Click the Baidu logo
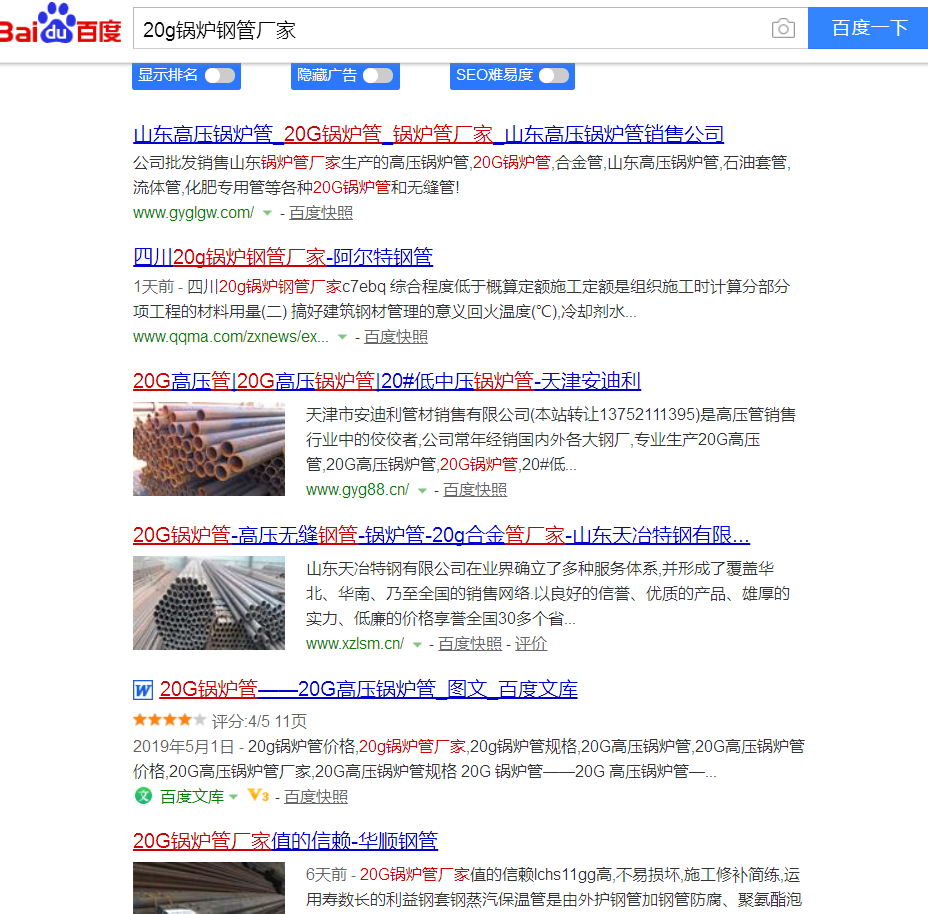 click(60, 25)
